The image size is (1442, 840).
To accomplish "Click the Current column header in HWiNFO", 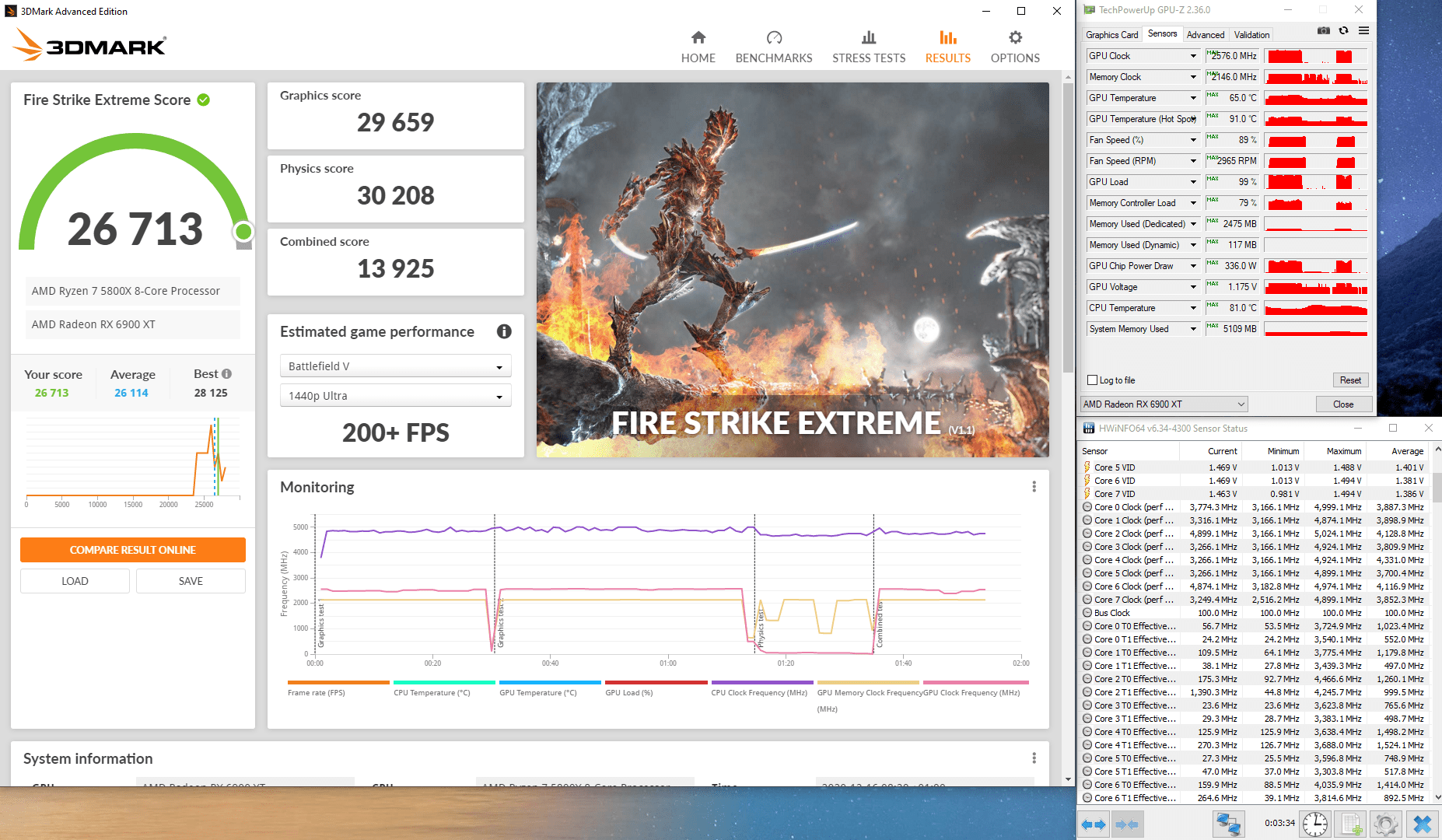I will tap(1222, 451).
